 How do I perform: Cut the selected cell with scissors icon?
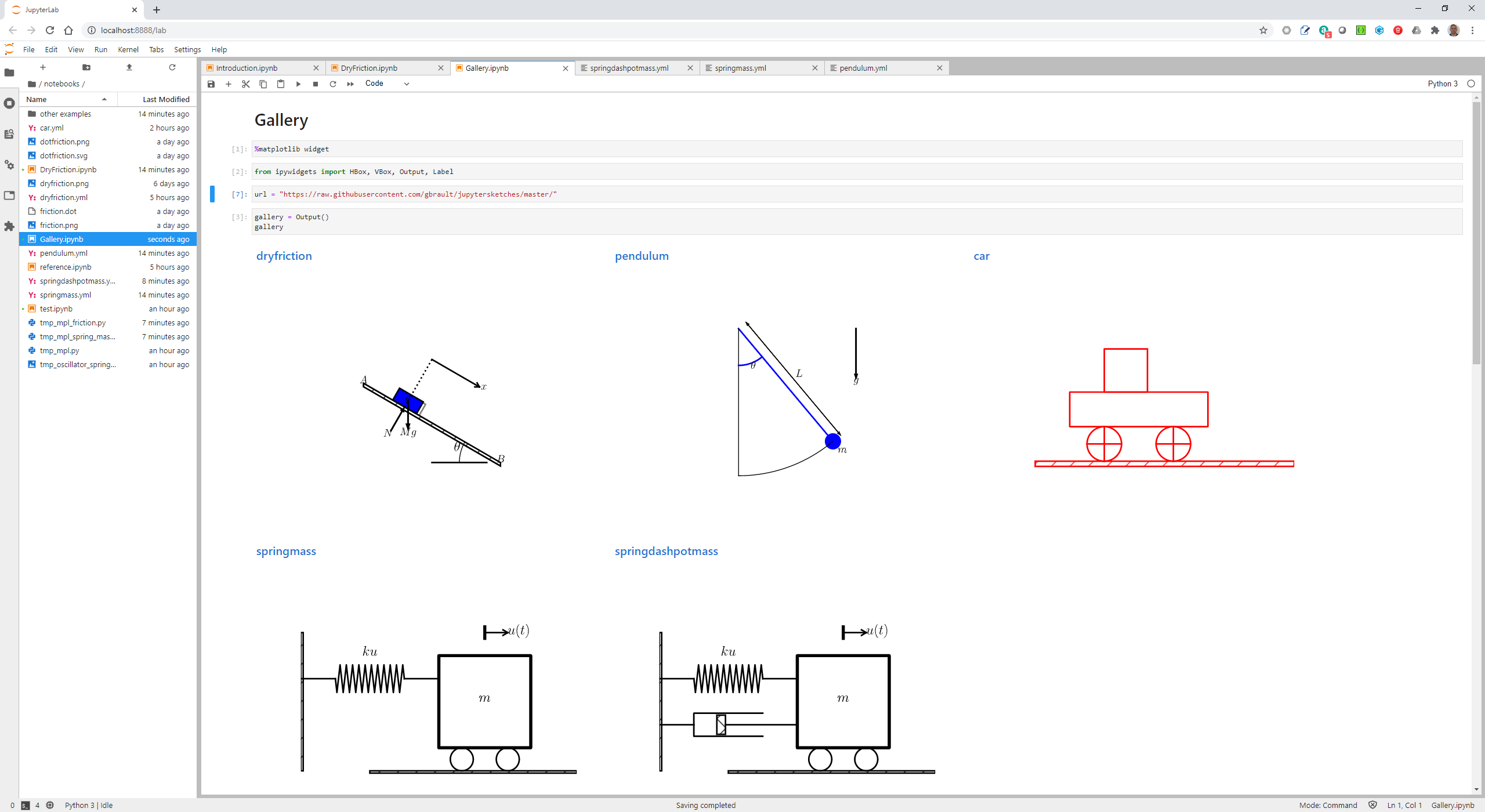(x=246, y=84)
